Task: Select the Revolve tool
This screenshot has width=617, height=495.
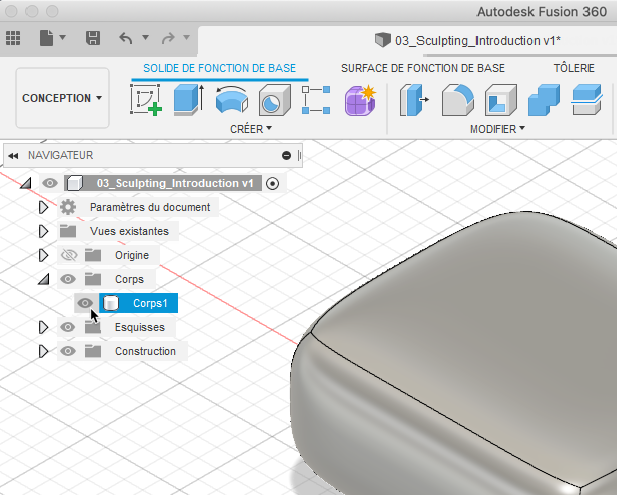Action: point(232,100)
